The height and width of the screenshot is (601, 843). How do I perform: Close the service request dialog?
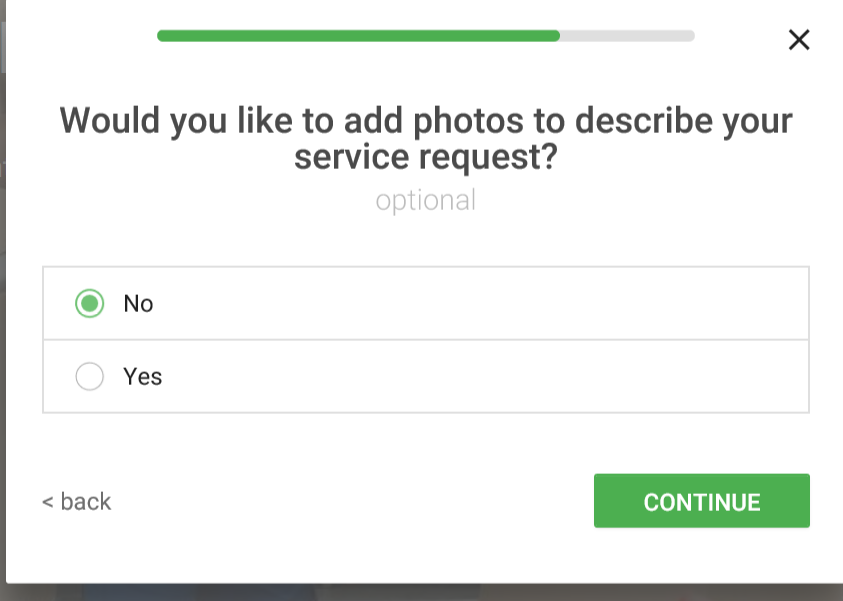pos(799,40)
